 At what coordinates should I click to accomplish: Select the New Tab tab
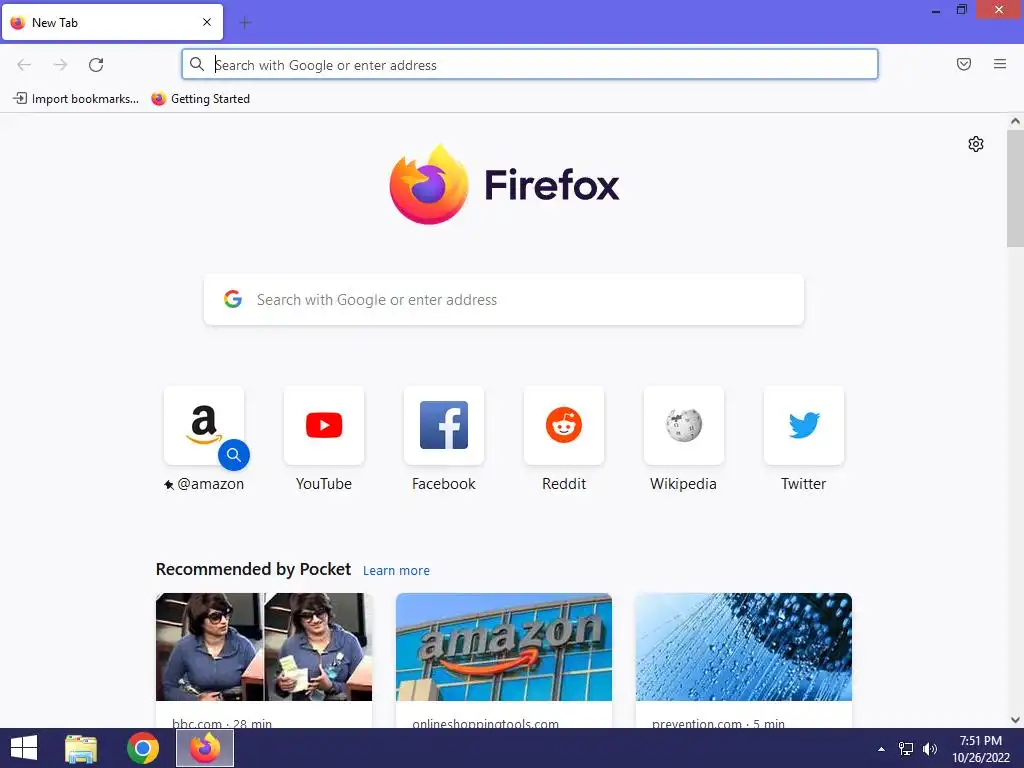[x=112, y=22]
